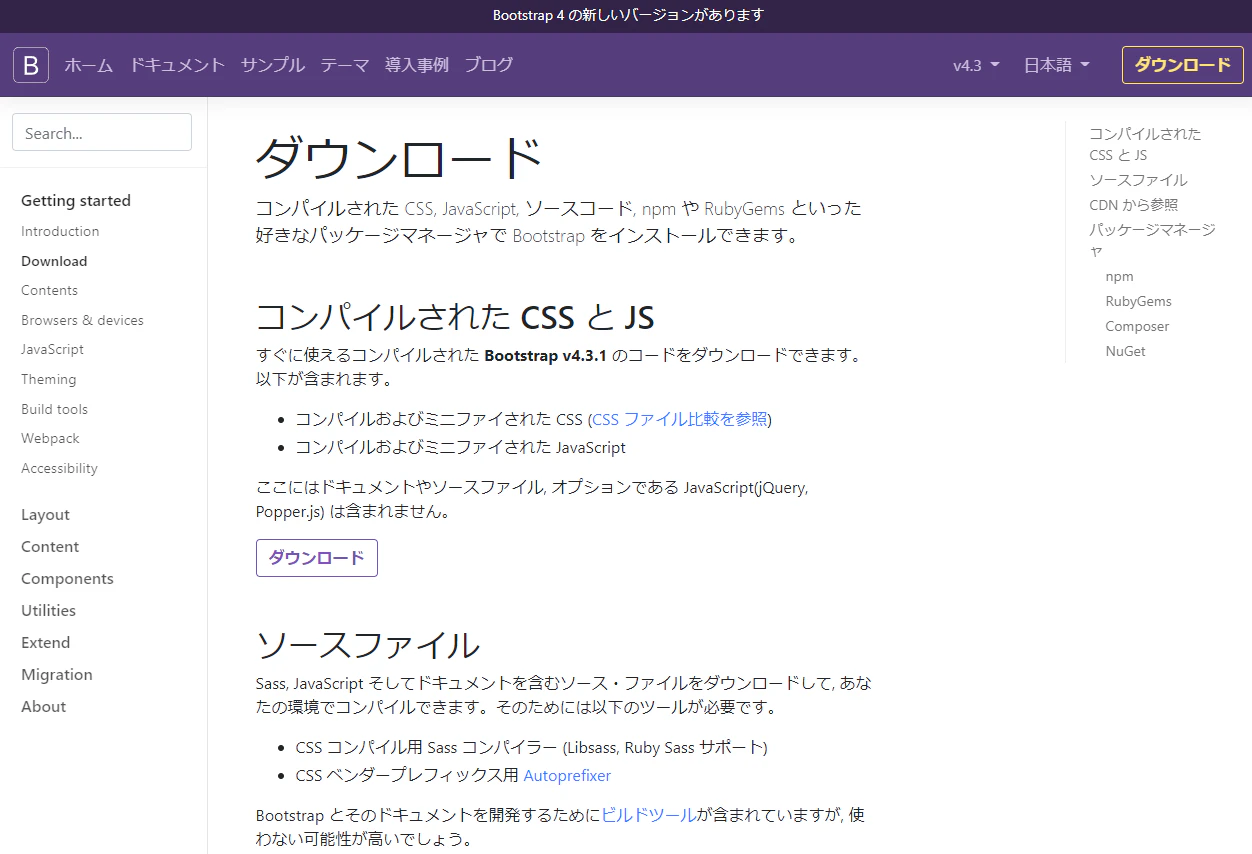Expand the Content sidebar section

[x=50, y=546]
